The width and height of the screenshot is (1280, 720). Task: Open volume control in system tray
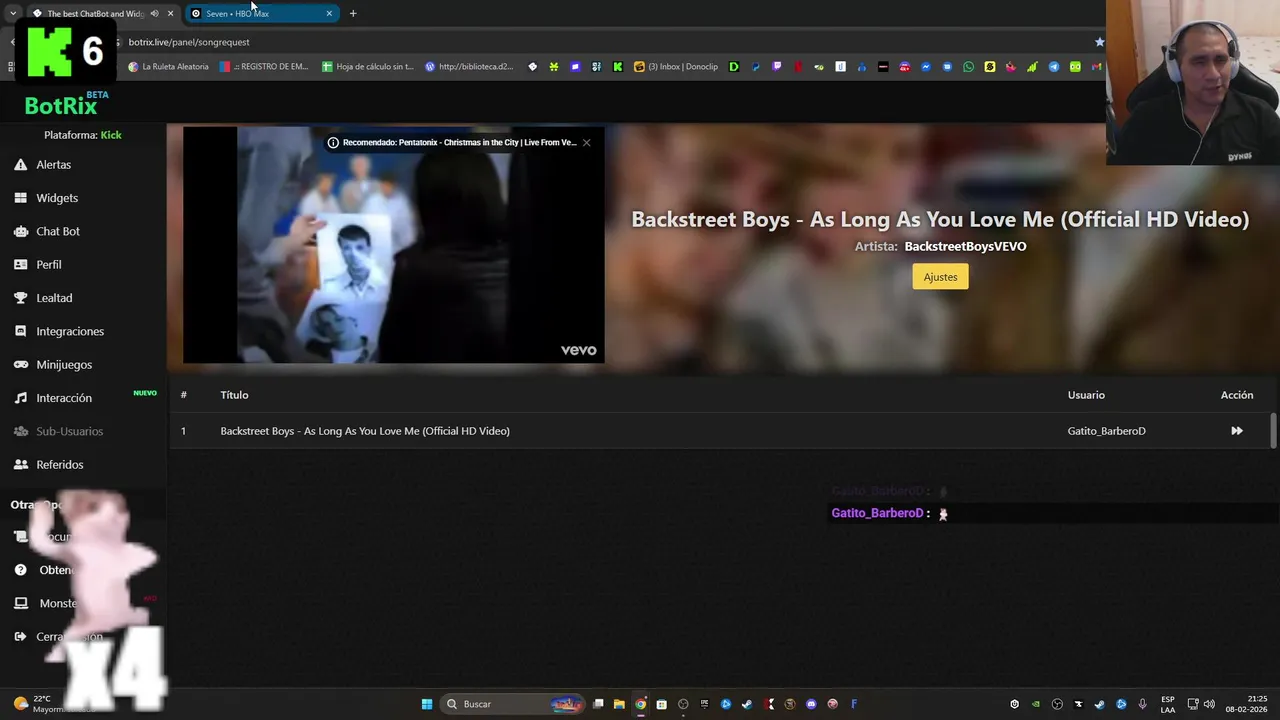pyautogui.click(x=1209, y=704)
